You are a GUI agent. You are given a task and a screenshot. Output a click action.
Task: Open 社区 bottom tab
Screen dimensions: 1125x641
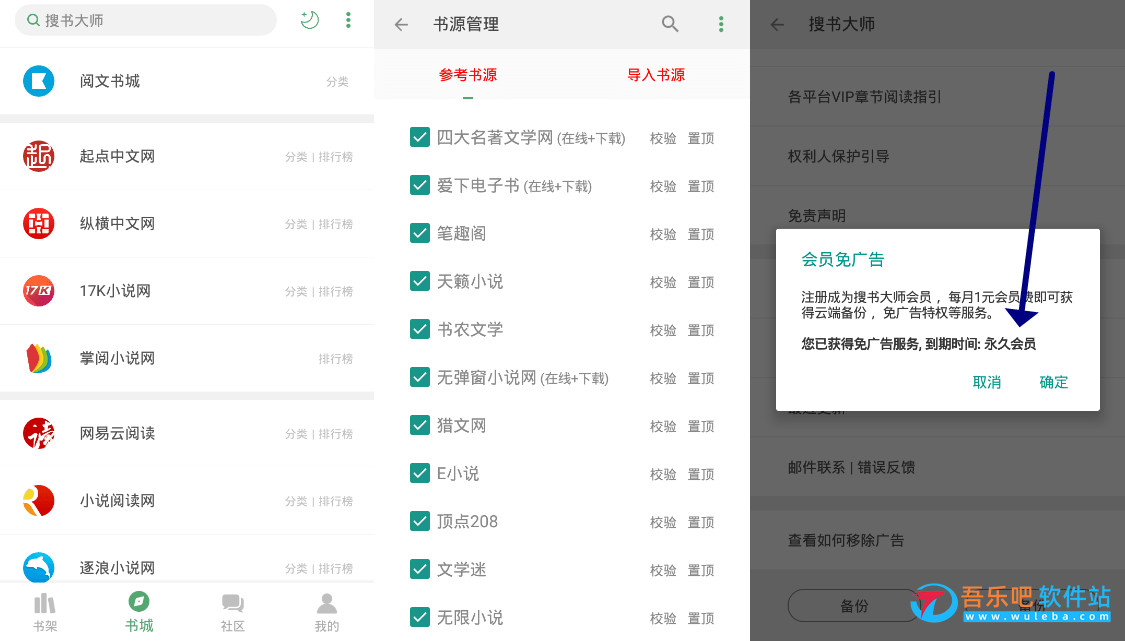tap(232, 612)
